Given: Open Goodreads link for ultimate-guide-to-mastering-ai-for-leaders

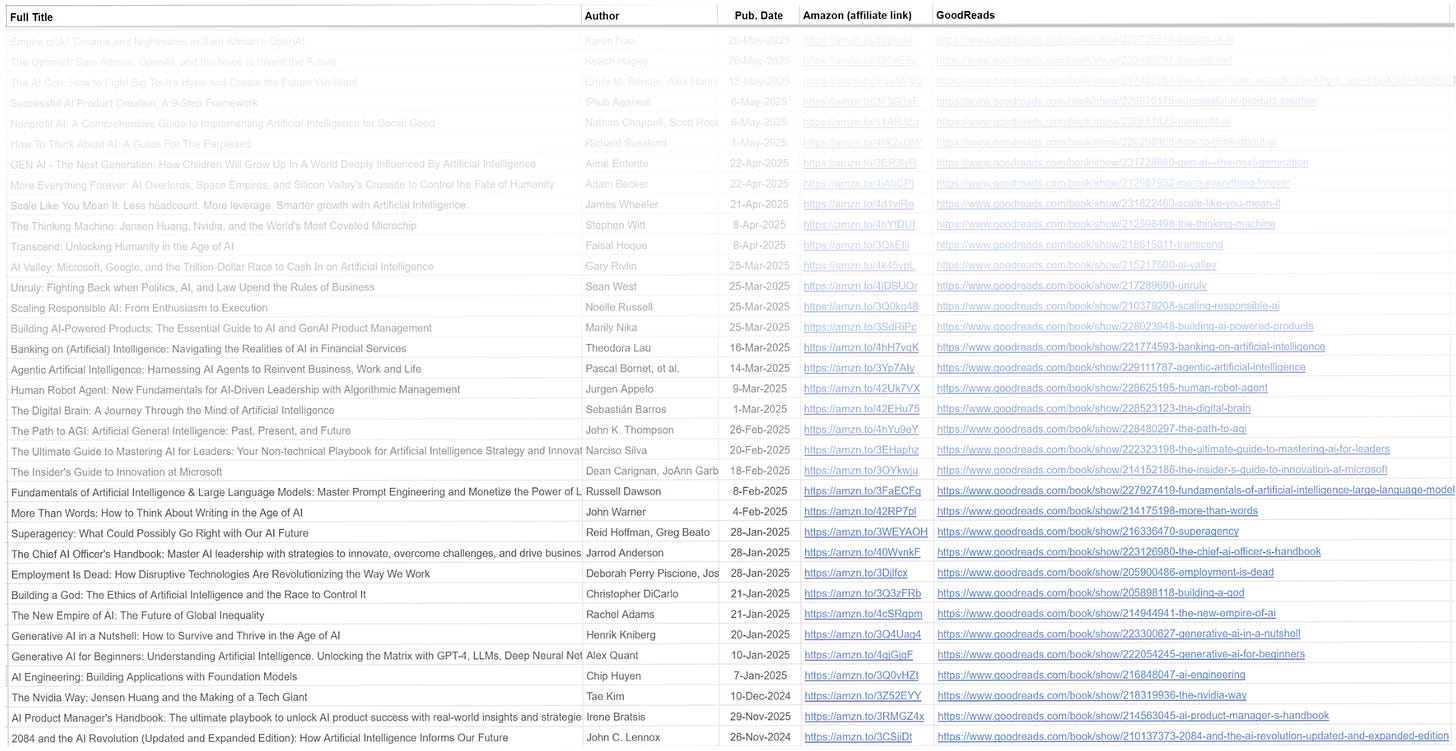Looking at the screenshot, I should point(1163,450).
